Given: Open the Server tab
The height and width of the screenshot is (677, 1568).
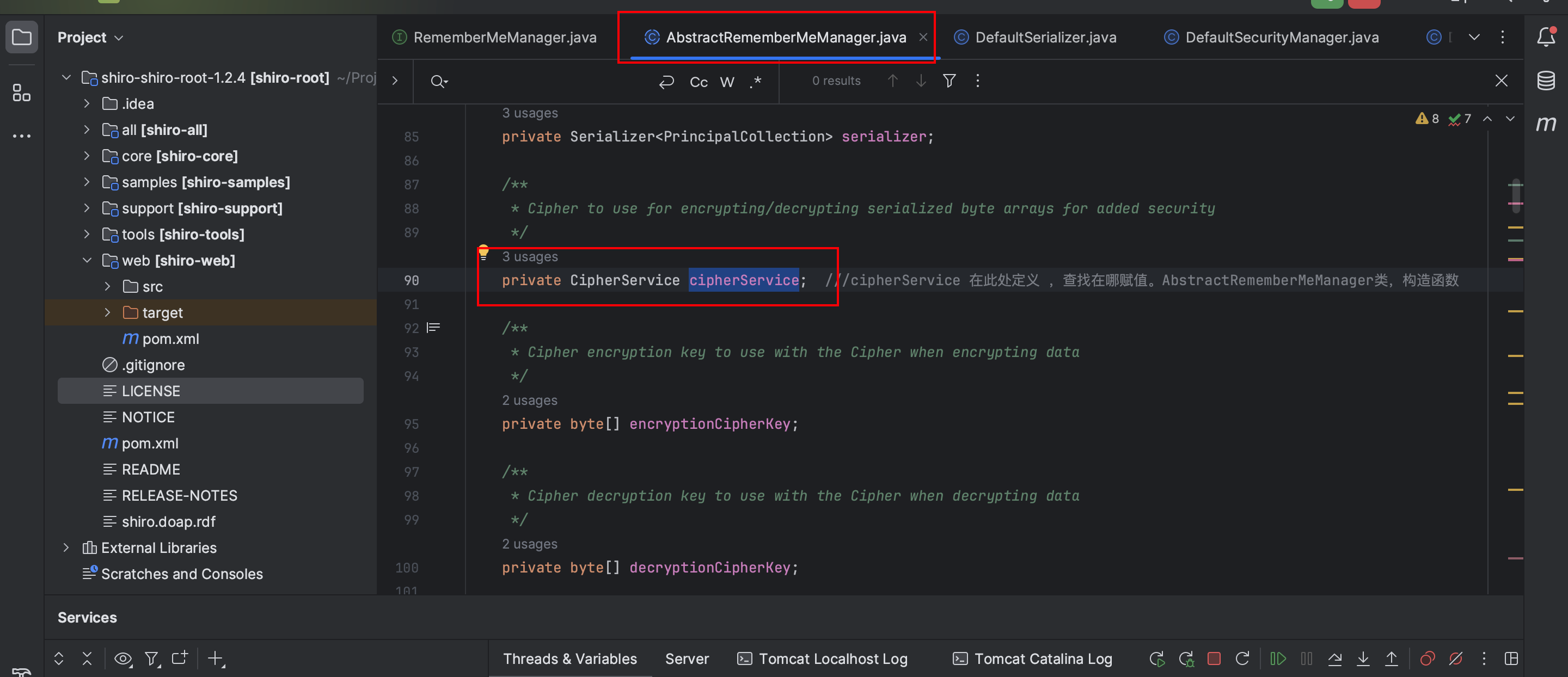Looking at the screenshot, I should click(687, 658).
